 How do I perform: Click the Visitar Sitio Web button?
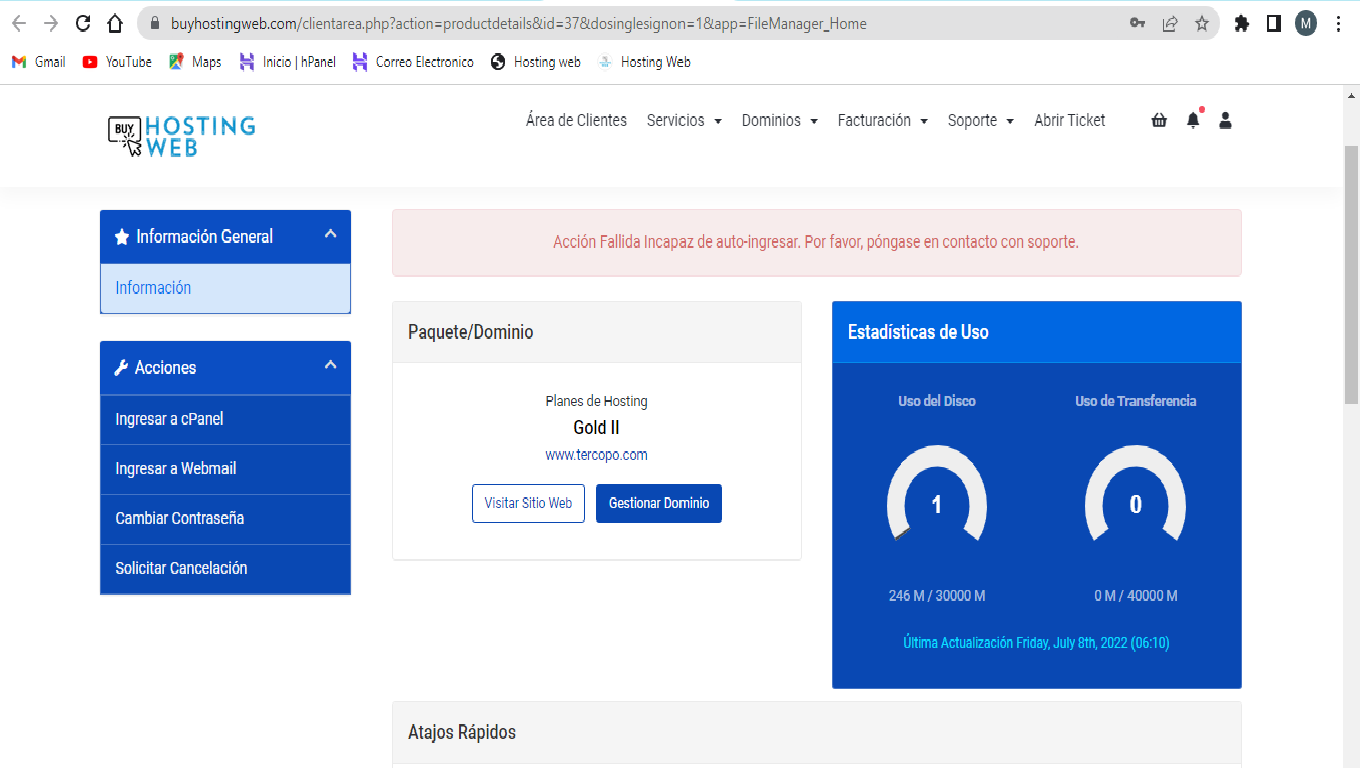click(x=528, y=503)
